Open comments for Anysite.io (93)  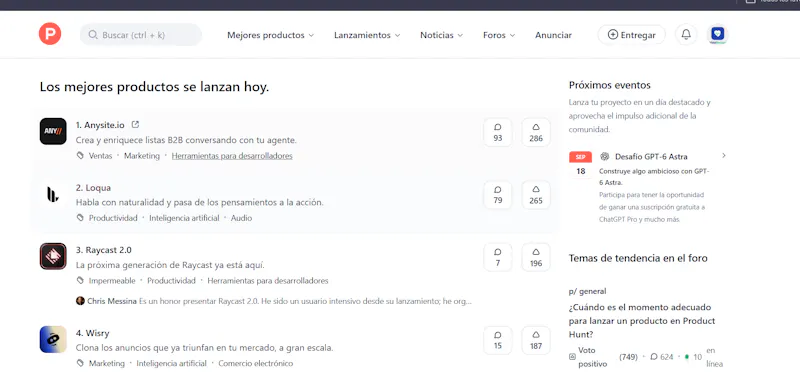point(497,132)
